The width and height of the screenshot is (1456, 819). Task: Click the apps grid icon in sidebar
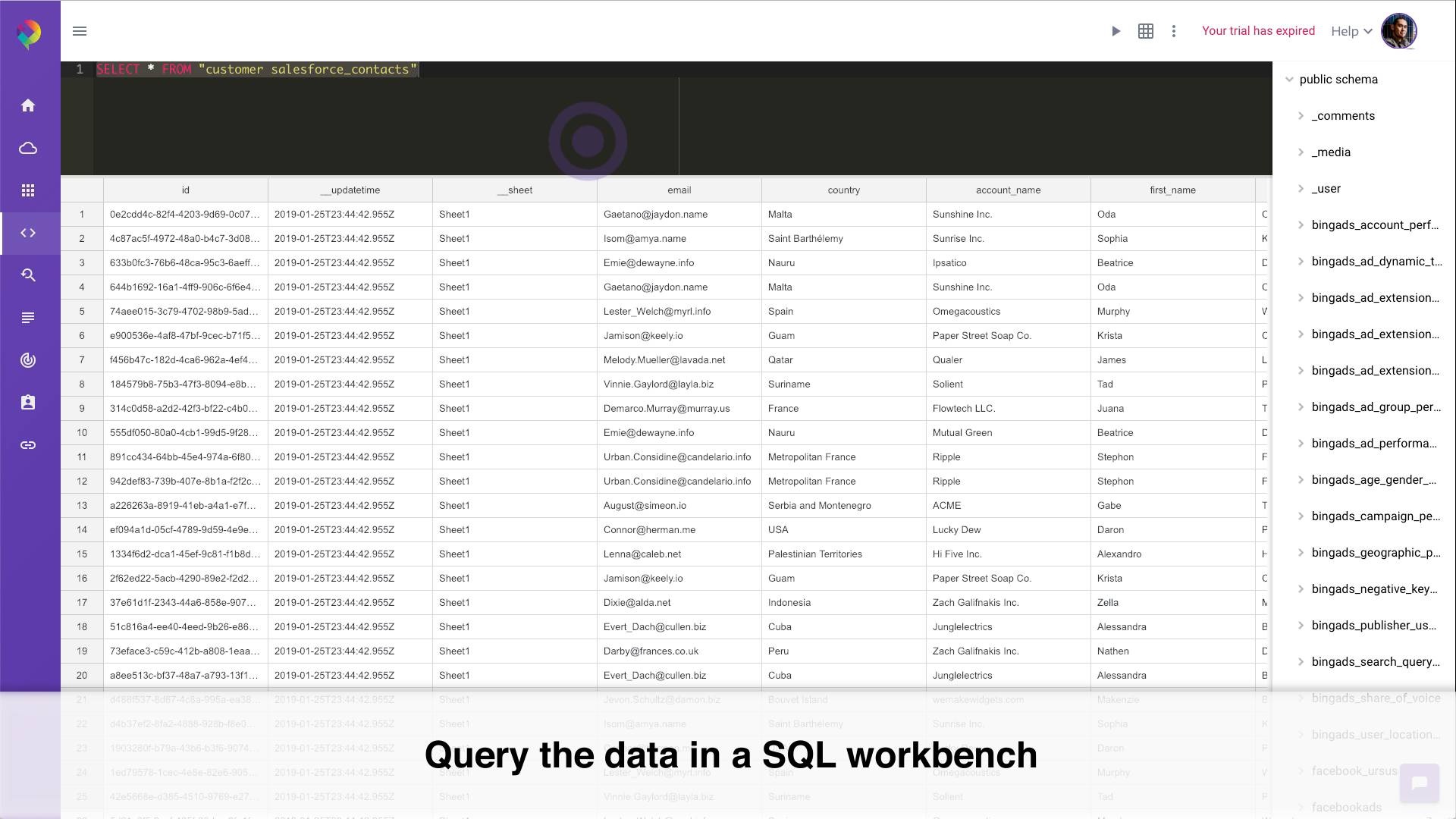[28, 190]
